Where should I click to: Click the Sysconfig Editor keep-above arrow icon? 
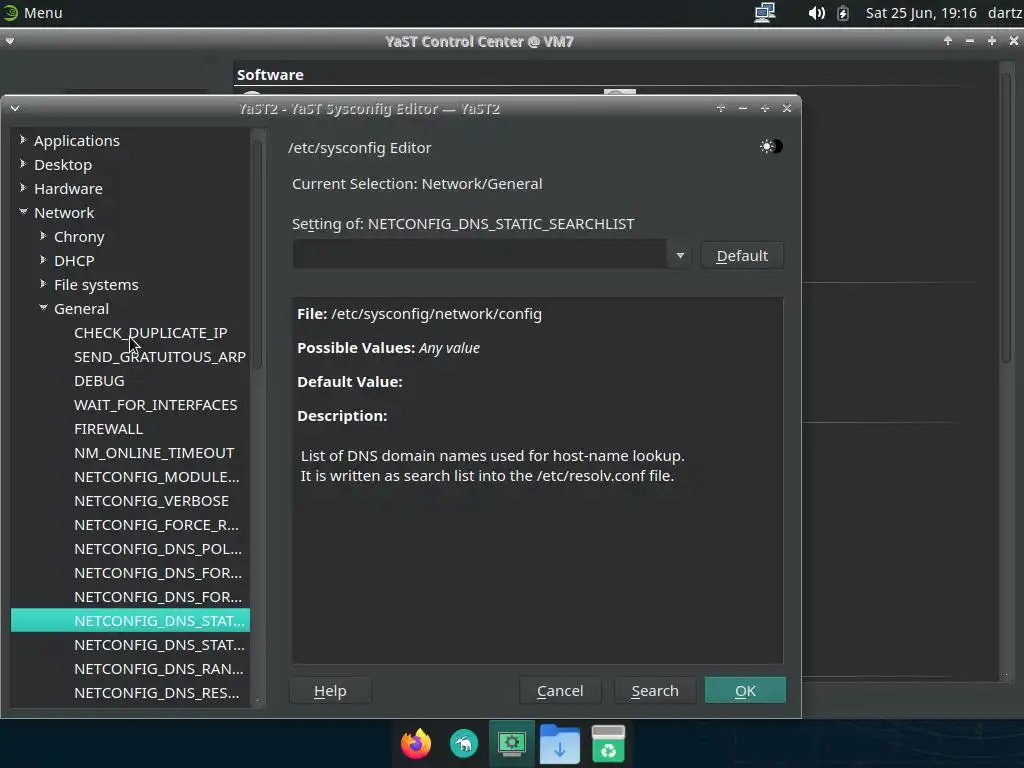click(721, 108)
